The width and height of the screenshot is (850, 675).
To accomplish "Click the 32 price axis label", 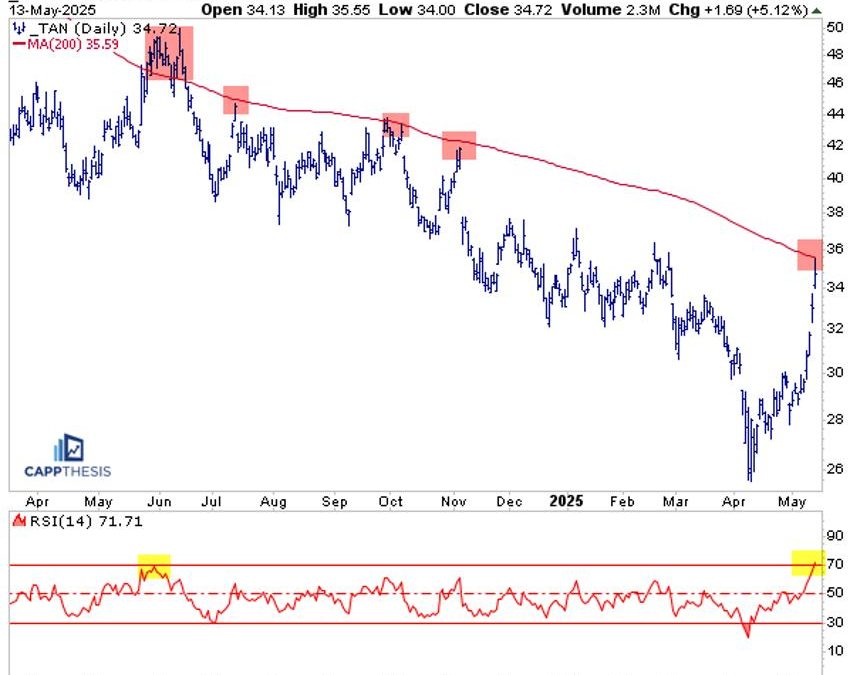I will pyautogui.click(x=835, y=327).
